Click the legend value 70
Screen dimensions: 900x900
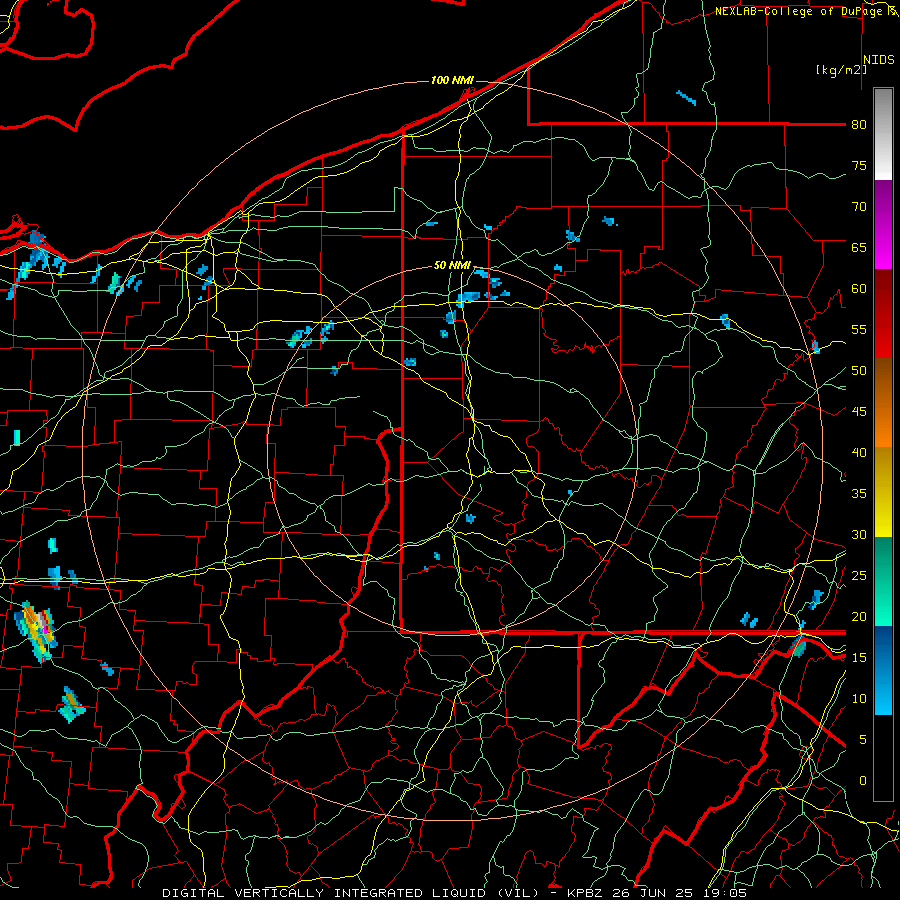[x=859, y=207]
